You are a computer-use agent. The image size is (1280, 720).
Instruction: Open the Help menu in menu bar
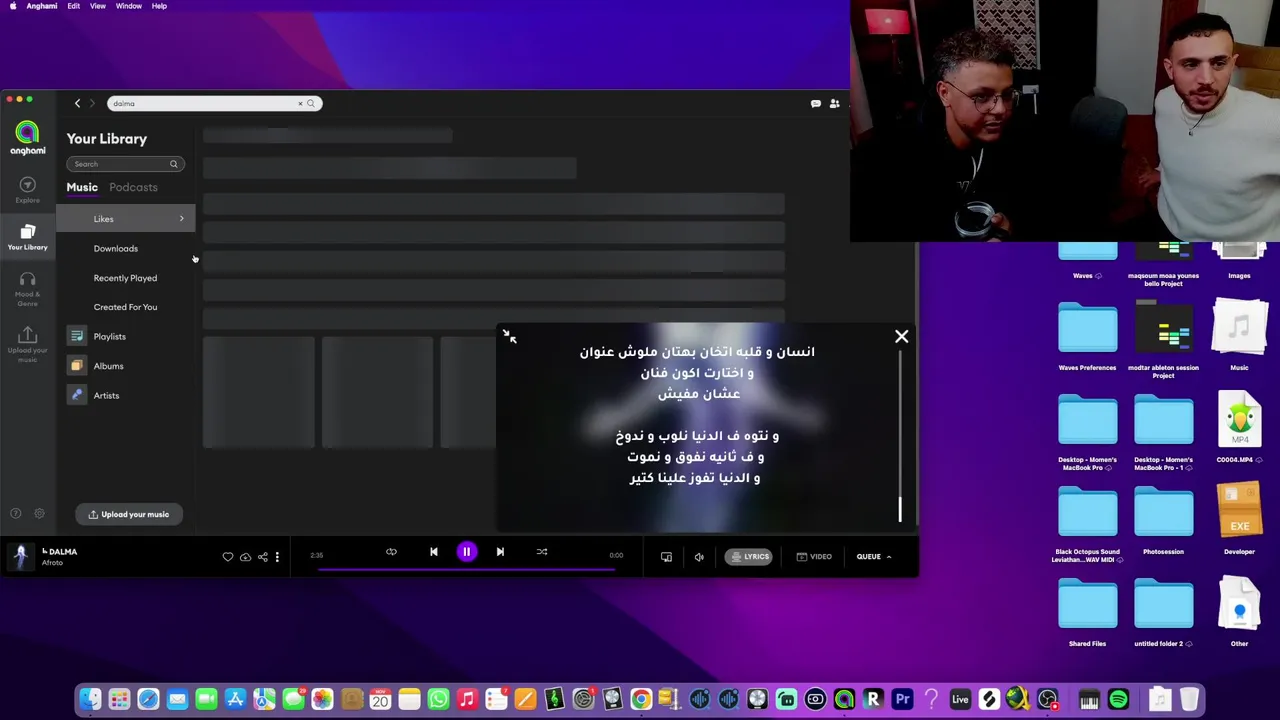tap(159, 6)
